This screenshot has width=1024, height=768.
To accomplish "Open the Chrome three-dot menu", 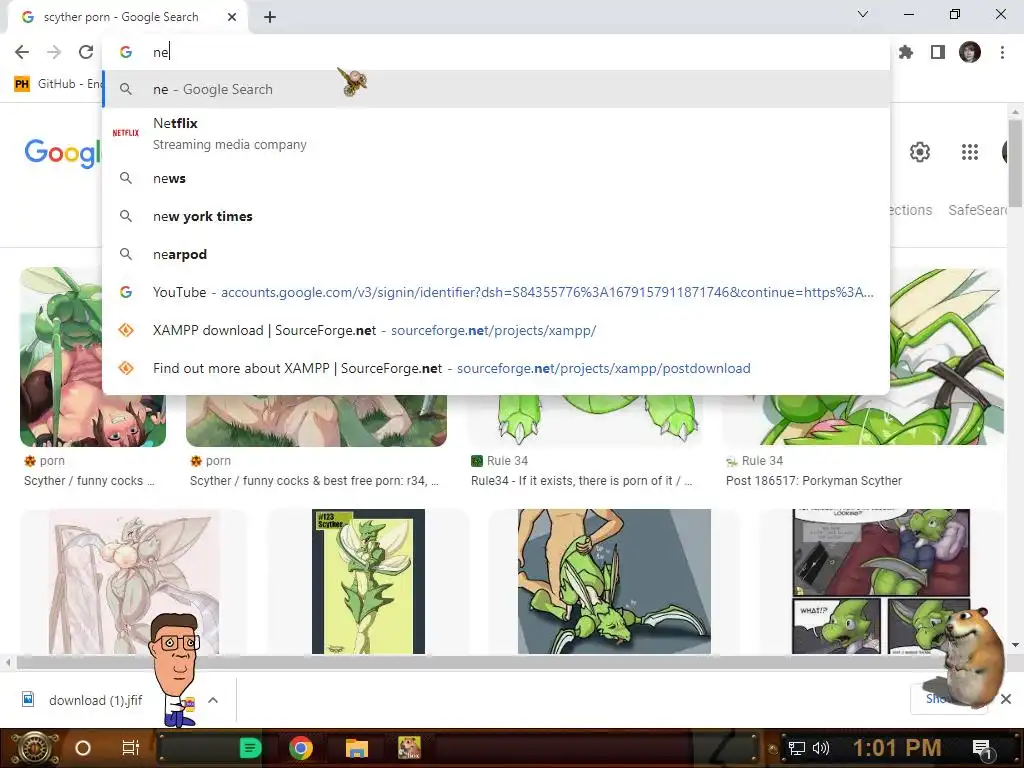I will tap(1002, 52).
